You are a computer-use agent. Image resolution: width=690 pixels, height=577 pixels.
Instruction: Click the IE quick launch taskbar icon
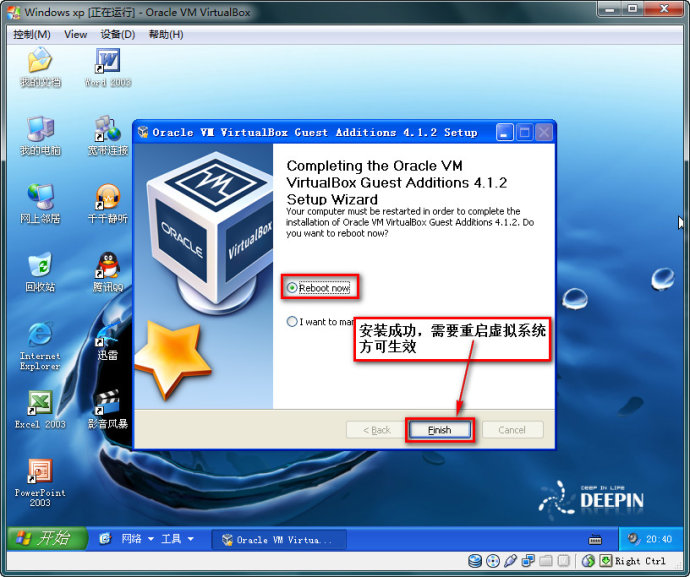point(105,539)
